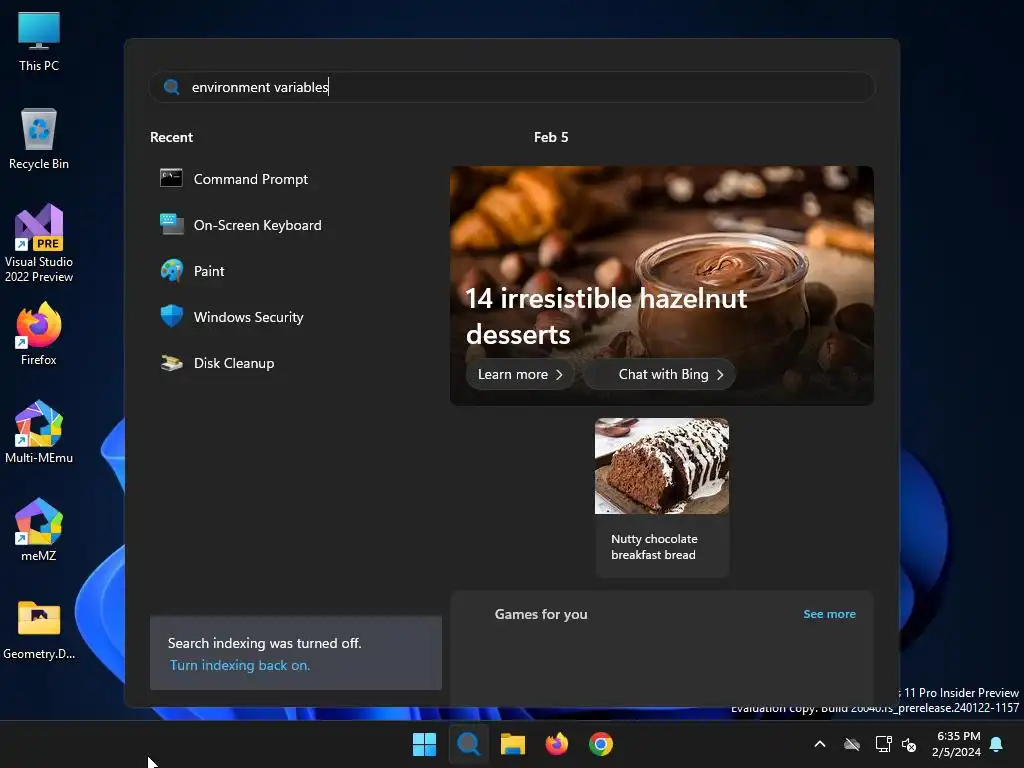Open Google Chrome from taskbar
The width and height of the screenshot is (1024, 768).
[601, 744]
